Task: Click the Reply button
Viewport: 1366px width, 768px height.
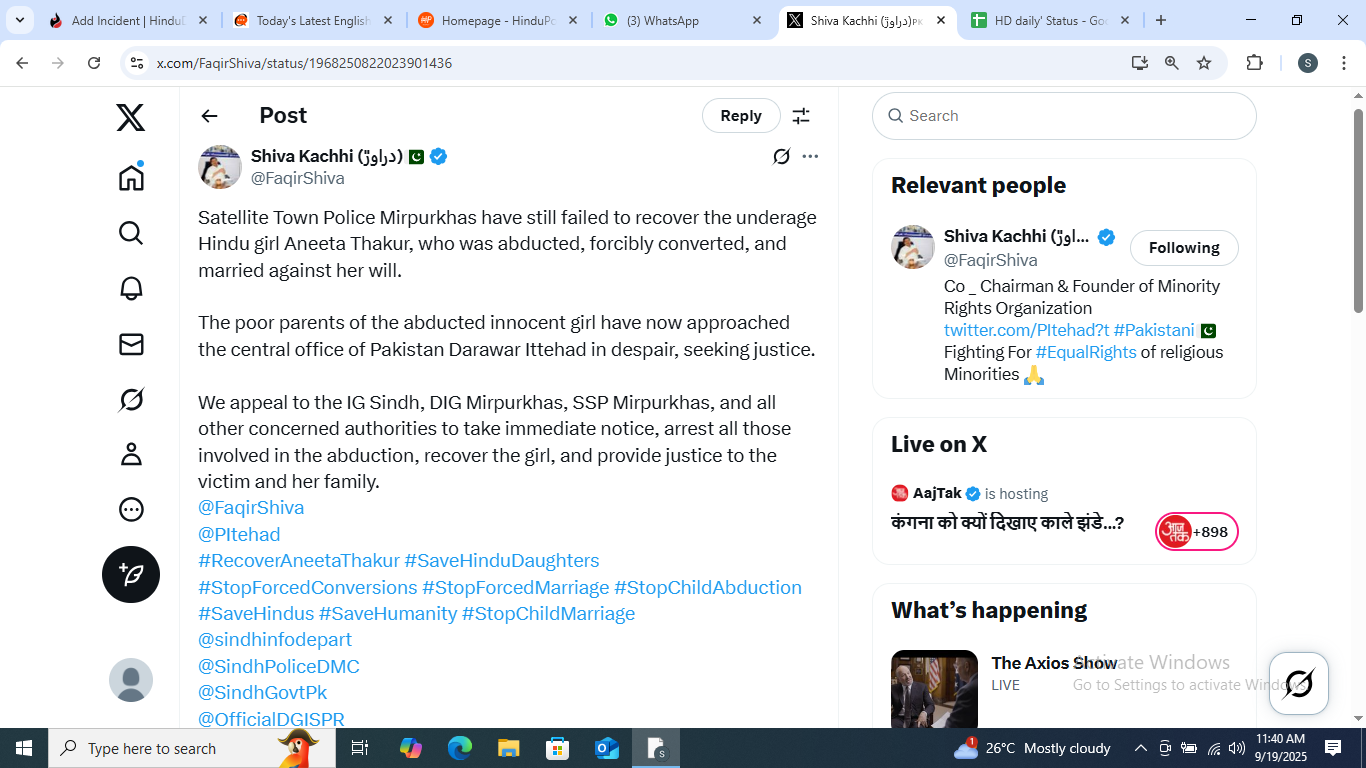Action: 741,116
